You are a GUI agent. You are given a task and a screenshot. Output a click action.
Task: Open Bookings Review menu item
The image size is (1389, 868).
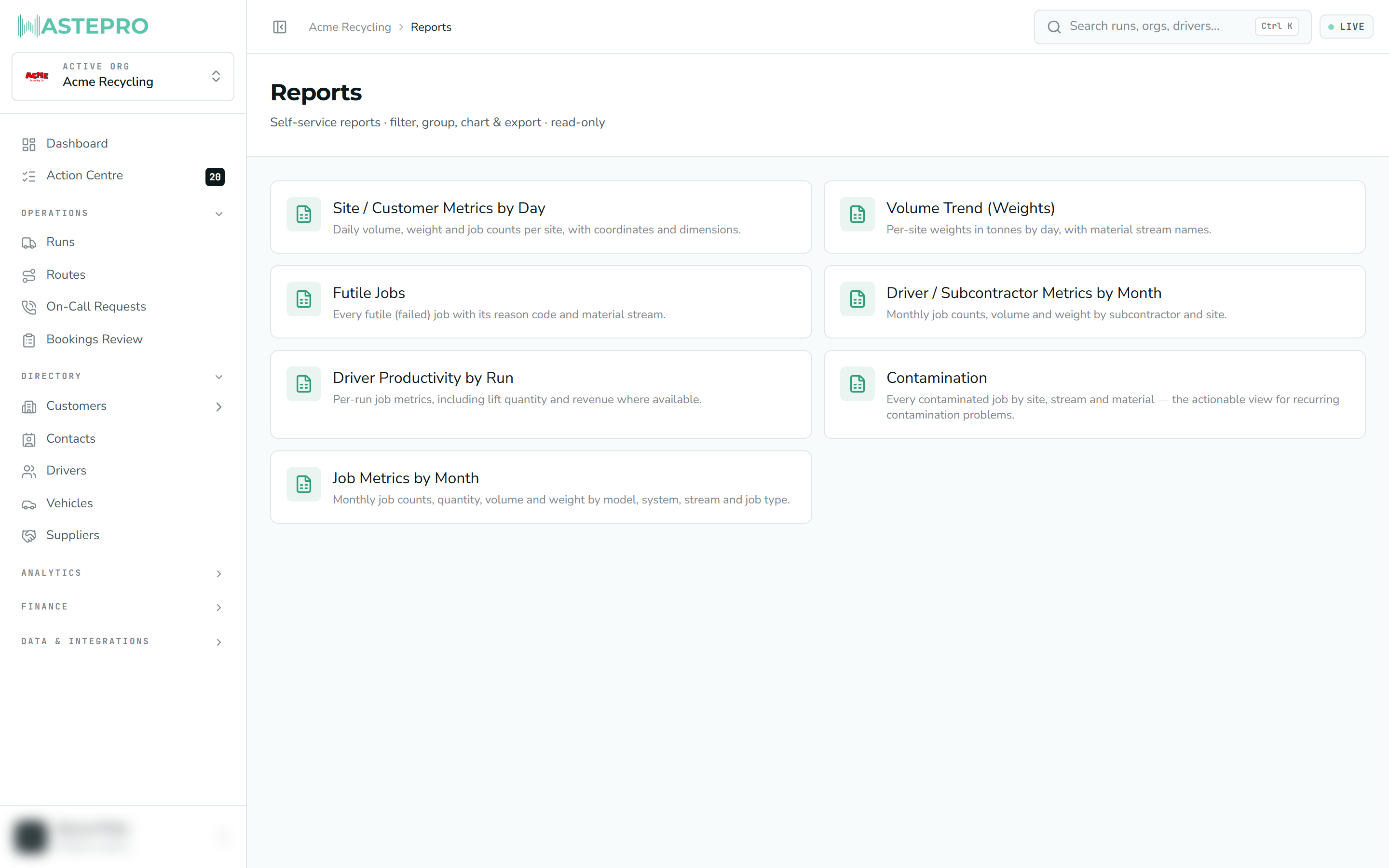tap(123, 339)
